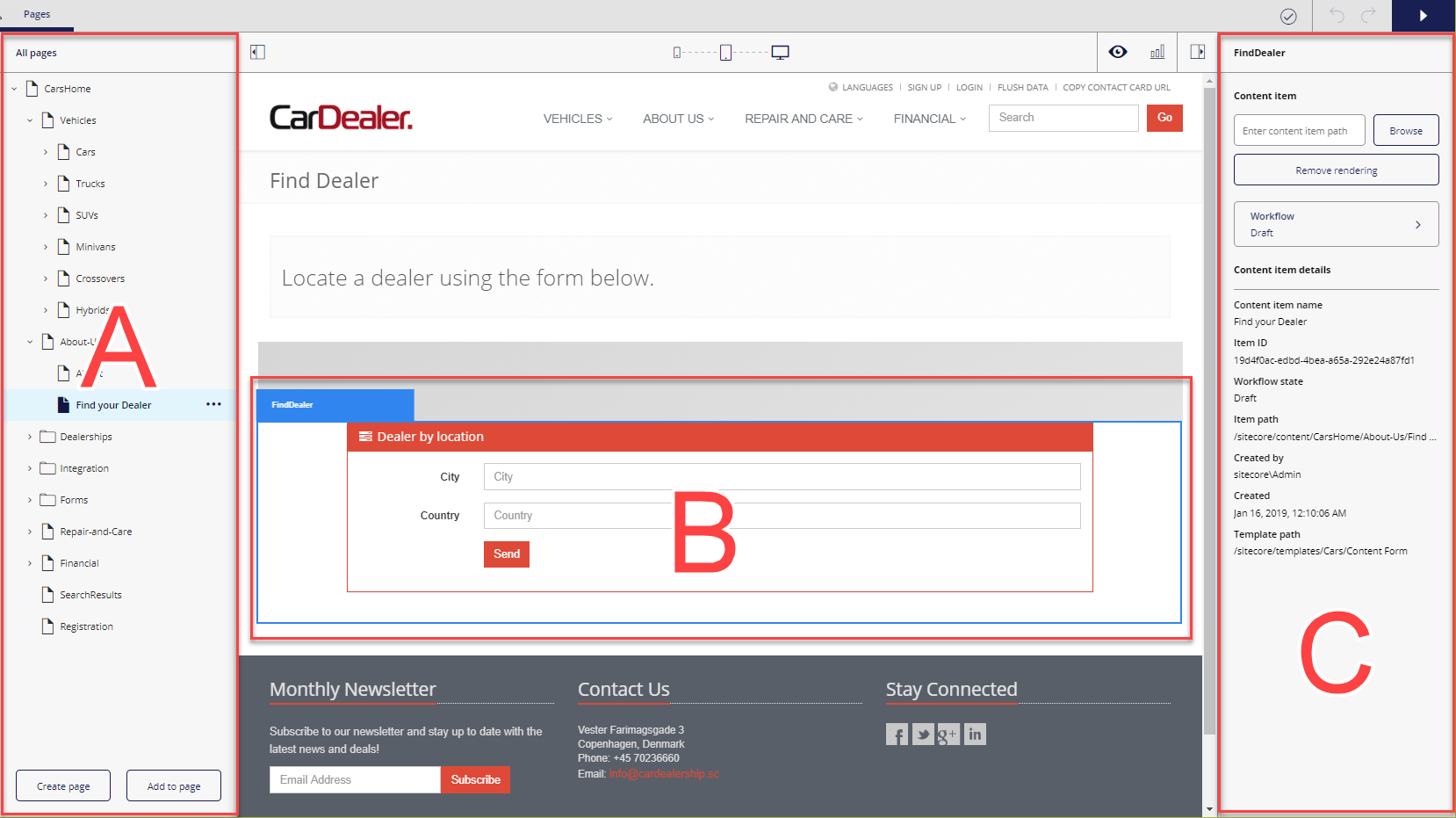Click the content item path field
This screenshot has width=1456, height=818.
pyautogui.click(x=1299, y=130)
